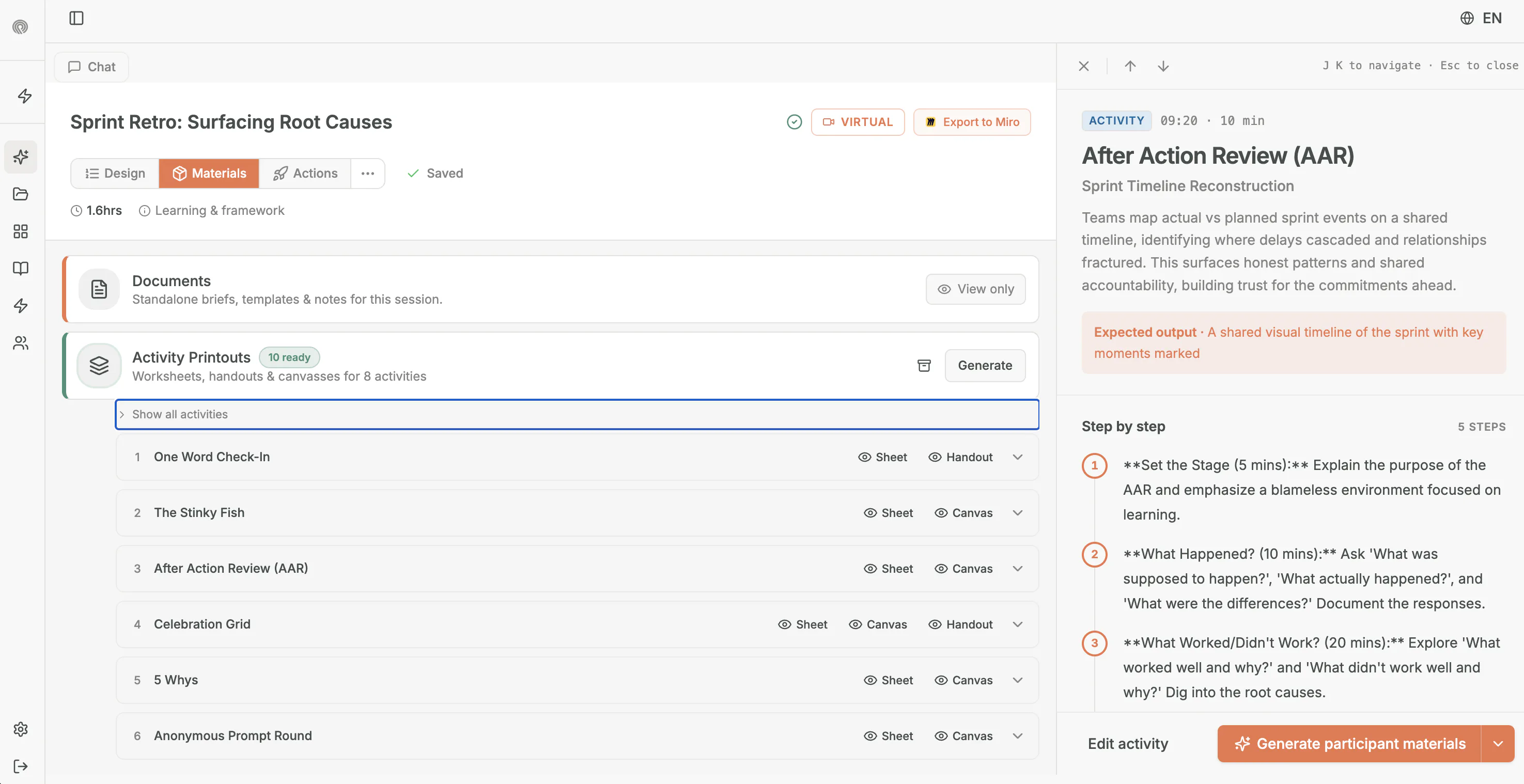1524x784 pixels.
Task: Preview Canvas for The Stinky Fish
Action: pyautogui.click(x=963, y=513)
